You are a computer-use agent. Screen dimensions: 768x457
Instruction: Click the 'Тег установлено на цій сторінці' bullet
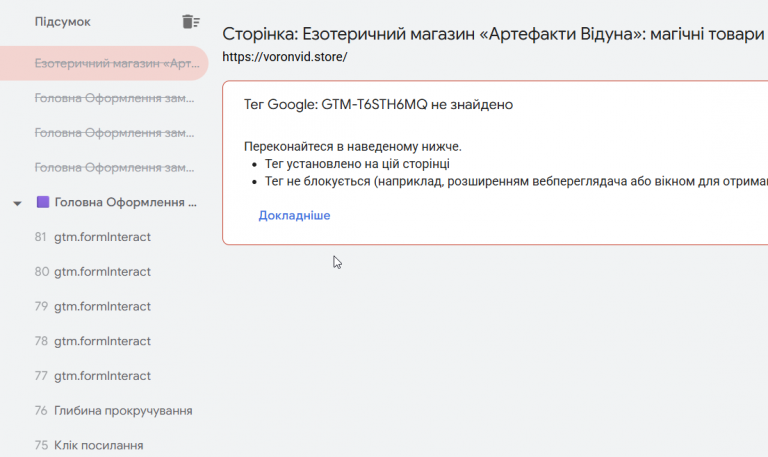coord(357,164)
